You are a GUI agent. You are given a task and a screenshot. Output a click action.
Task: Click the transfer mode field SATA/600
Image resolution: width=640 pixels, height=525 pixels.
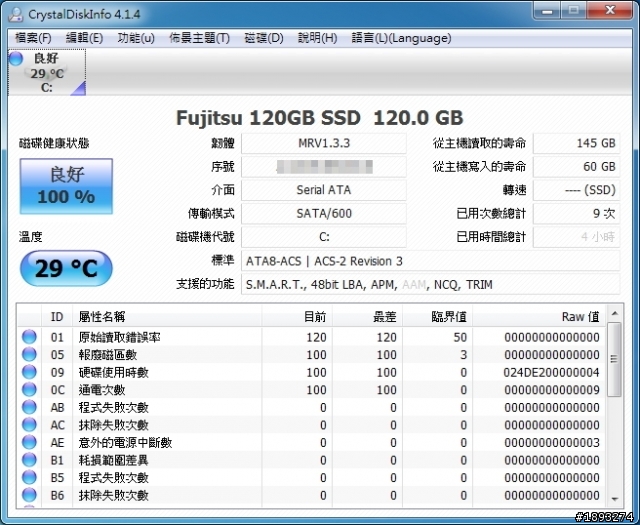(x=324, y=214)
